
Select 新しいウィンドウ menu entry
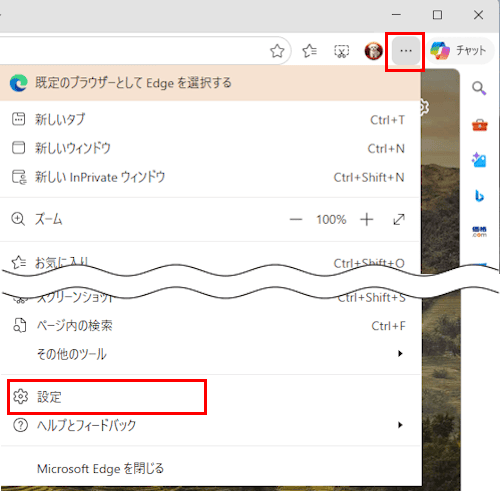tap(210, 148)
